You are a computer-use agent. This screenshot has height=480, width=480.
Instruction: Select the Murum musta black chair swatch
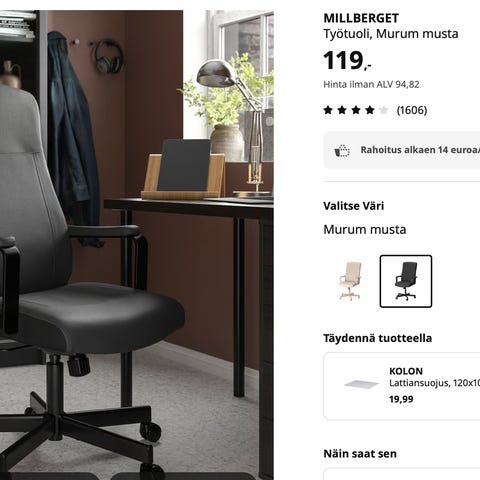[406, 281]
